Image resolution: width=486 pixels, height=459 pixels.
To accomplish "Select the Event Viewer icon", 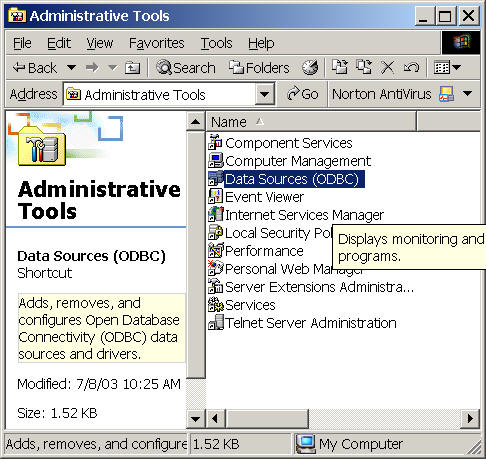I will coord(215,197).
